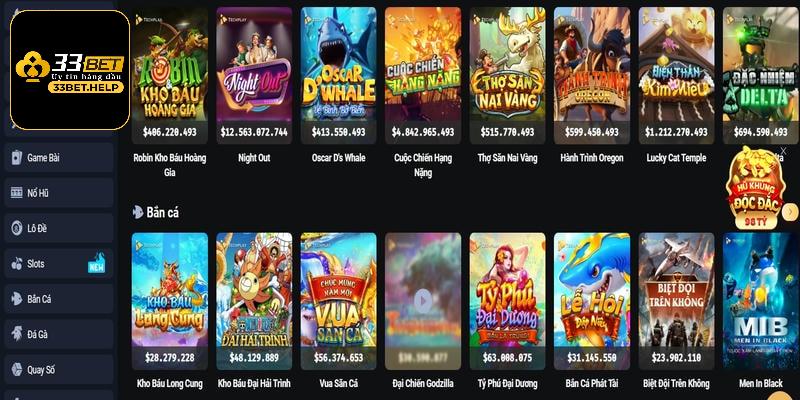Screen dimensions: 800x400
Task: Select the Men In Black MIB thumbnail
Action: 761,302
